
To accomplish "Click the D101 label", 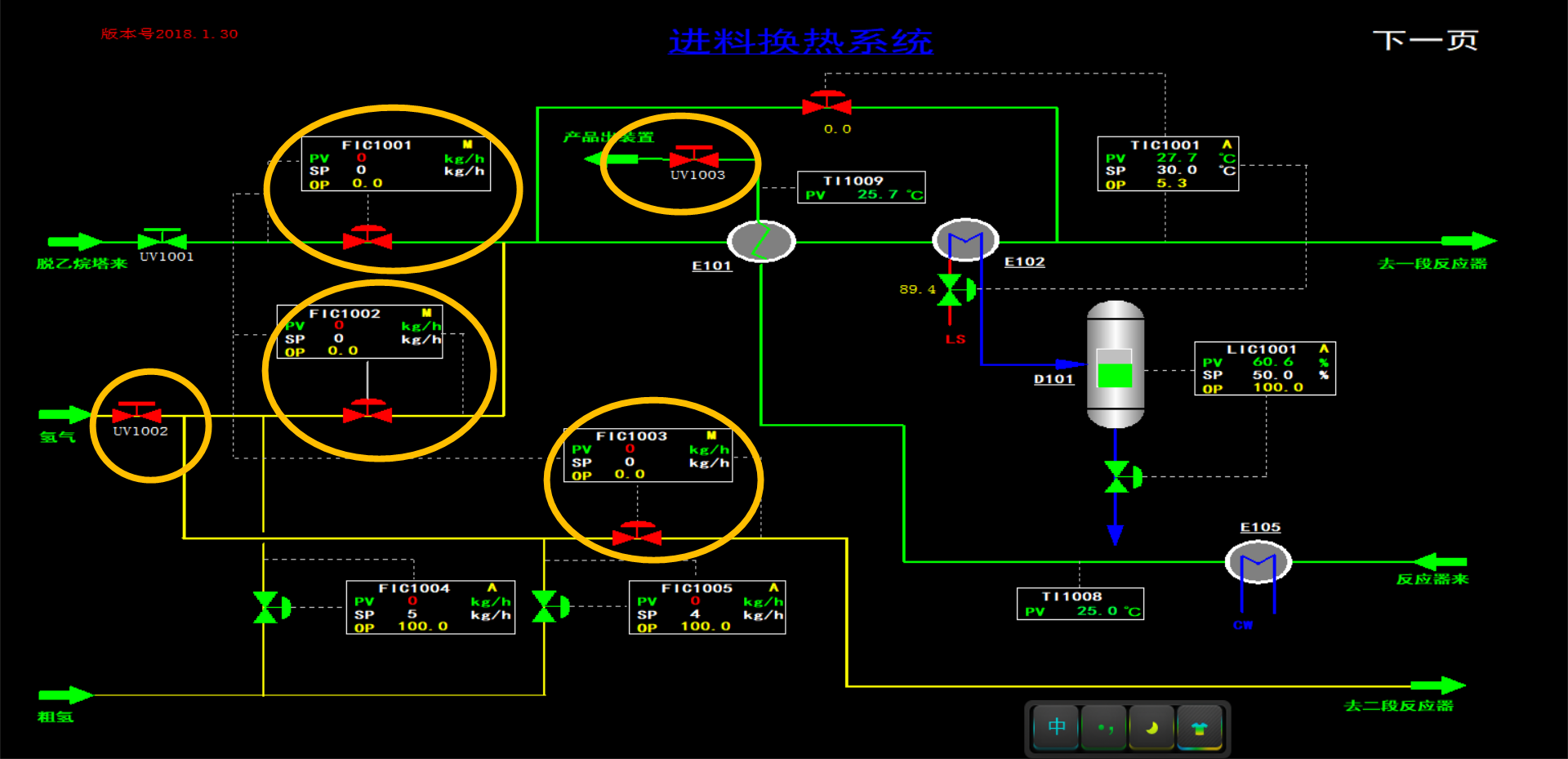I will (x=1053, y=379).
